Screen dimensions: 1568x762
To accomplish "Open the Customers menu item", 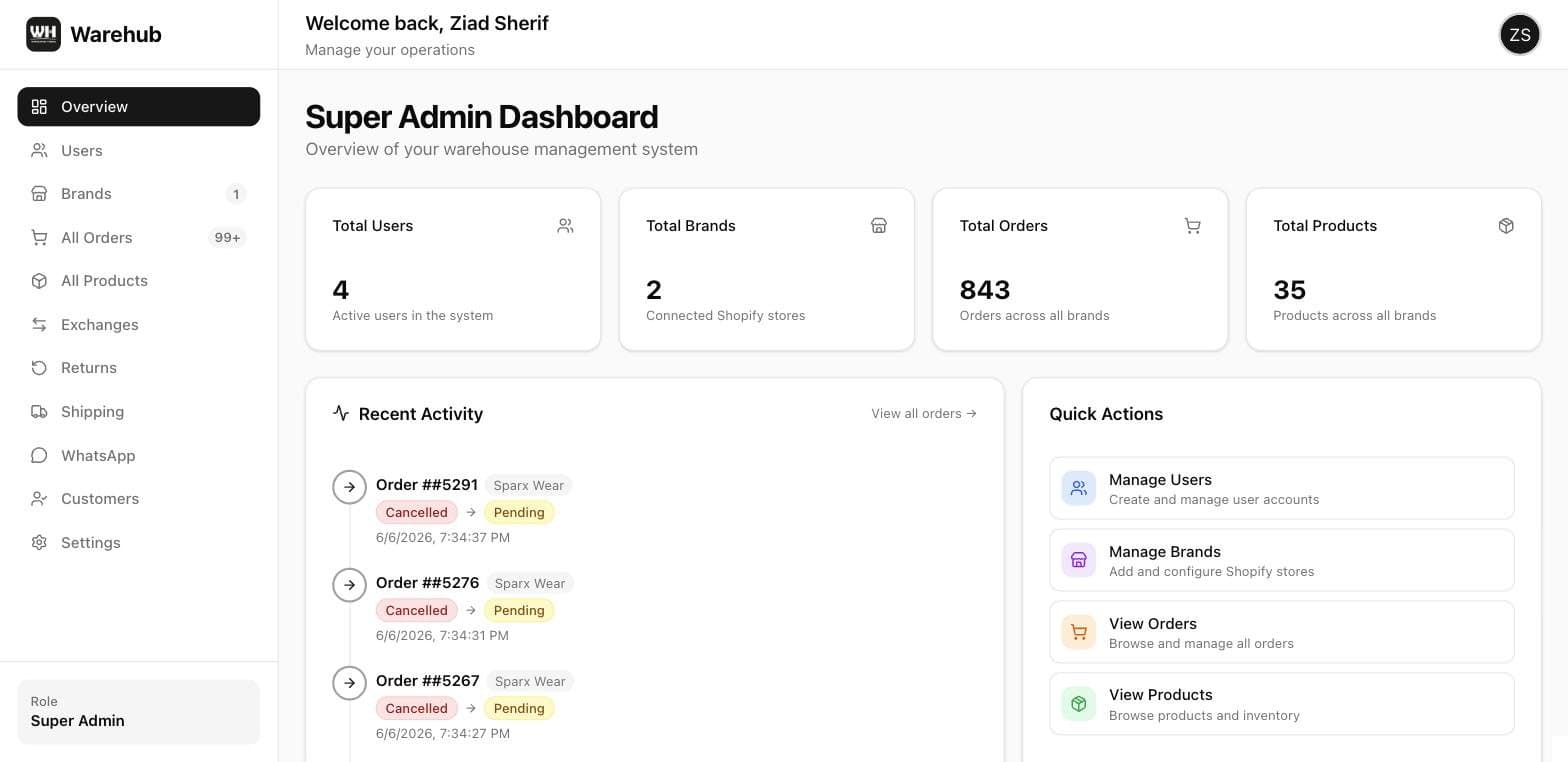I will tap(139, 499).
